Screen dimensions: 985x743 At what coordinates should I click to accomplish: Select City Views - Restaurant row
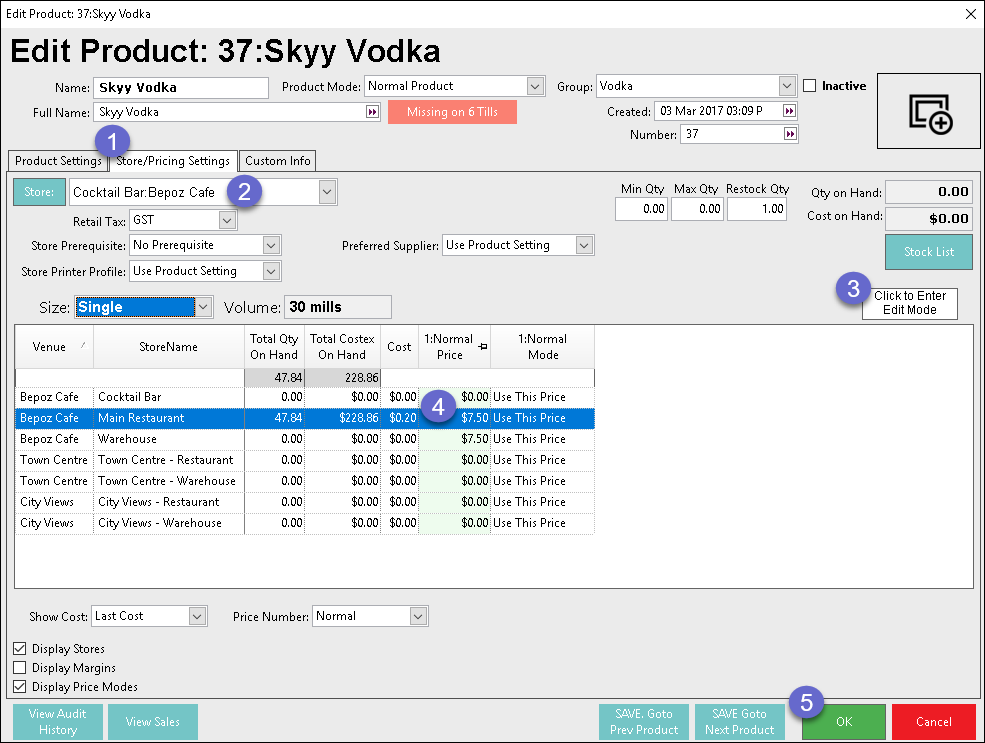tap(305, 502)
